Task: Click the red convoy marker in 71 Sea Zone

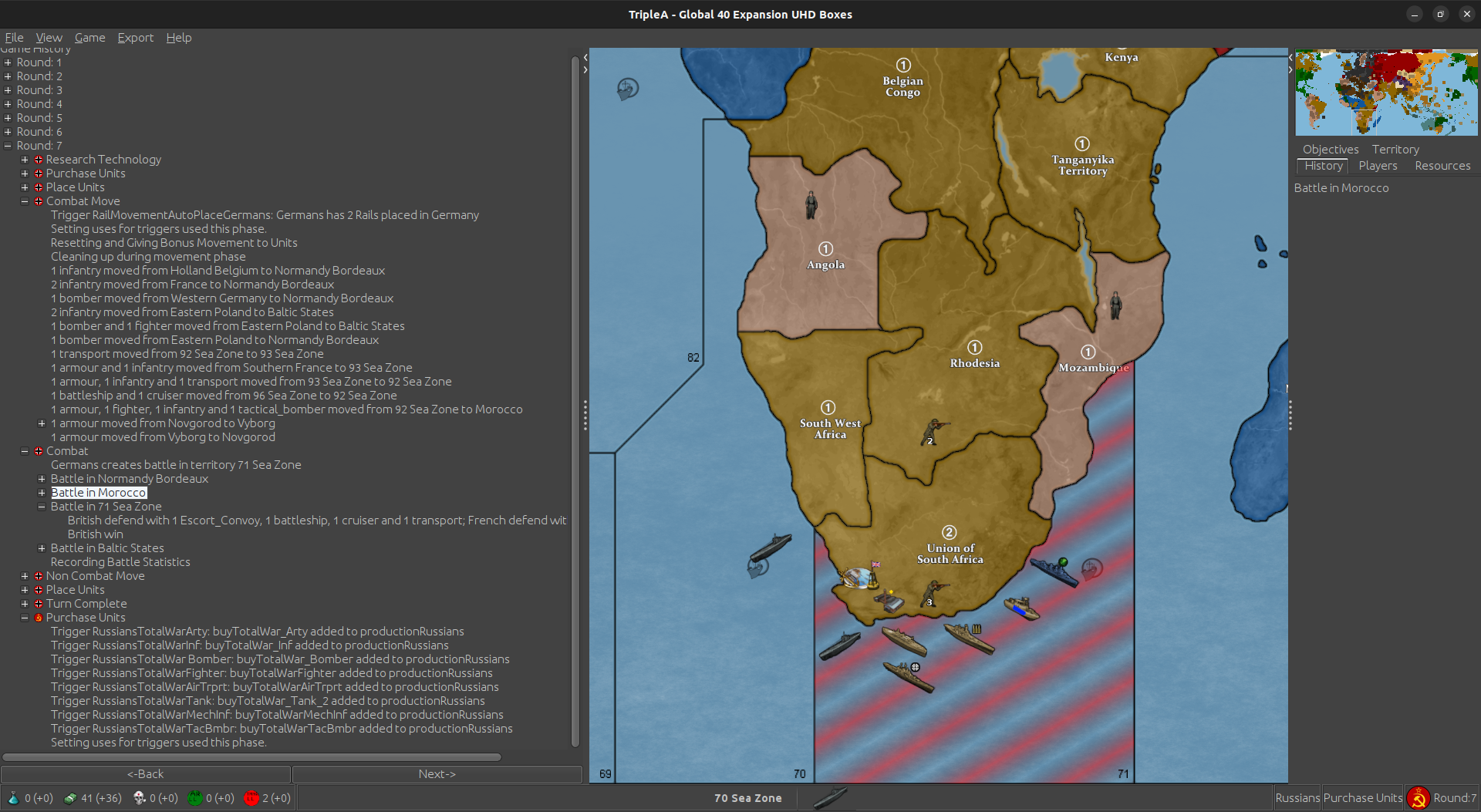Action: click(1091, 569)
